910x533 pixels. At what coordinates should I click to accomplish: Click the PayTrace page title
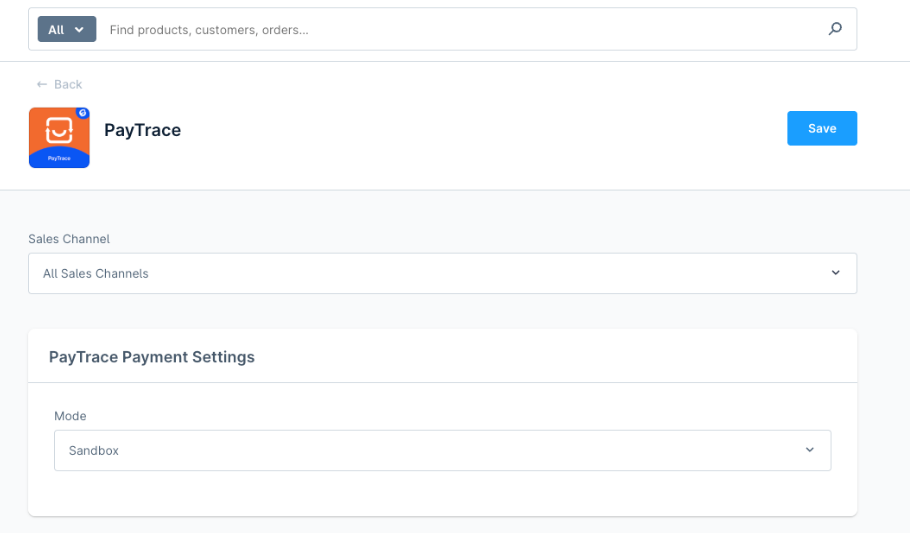142,130
